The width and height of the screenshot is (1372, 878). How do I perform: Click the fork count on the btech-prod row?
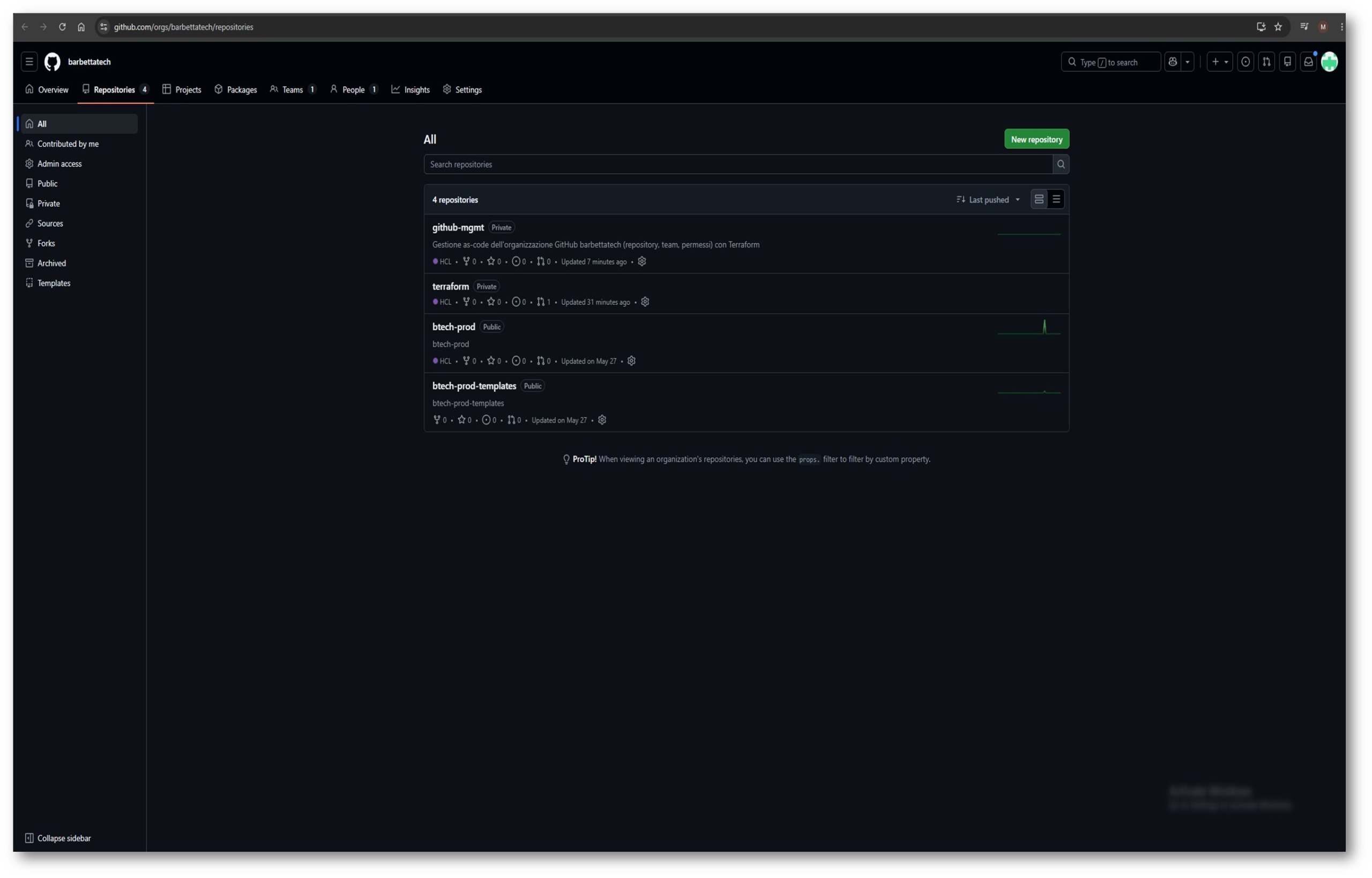pyautogui.click(x=469, y=361)
